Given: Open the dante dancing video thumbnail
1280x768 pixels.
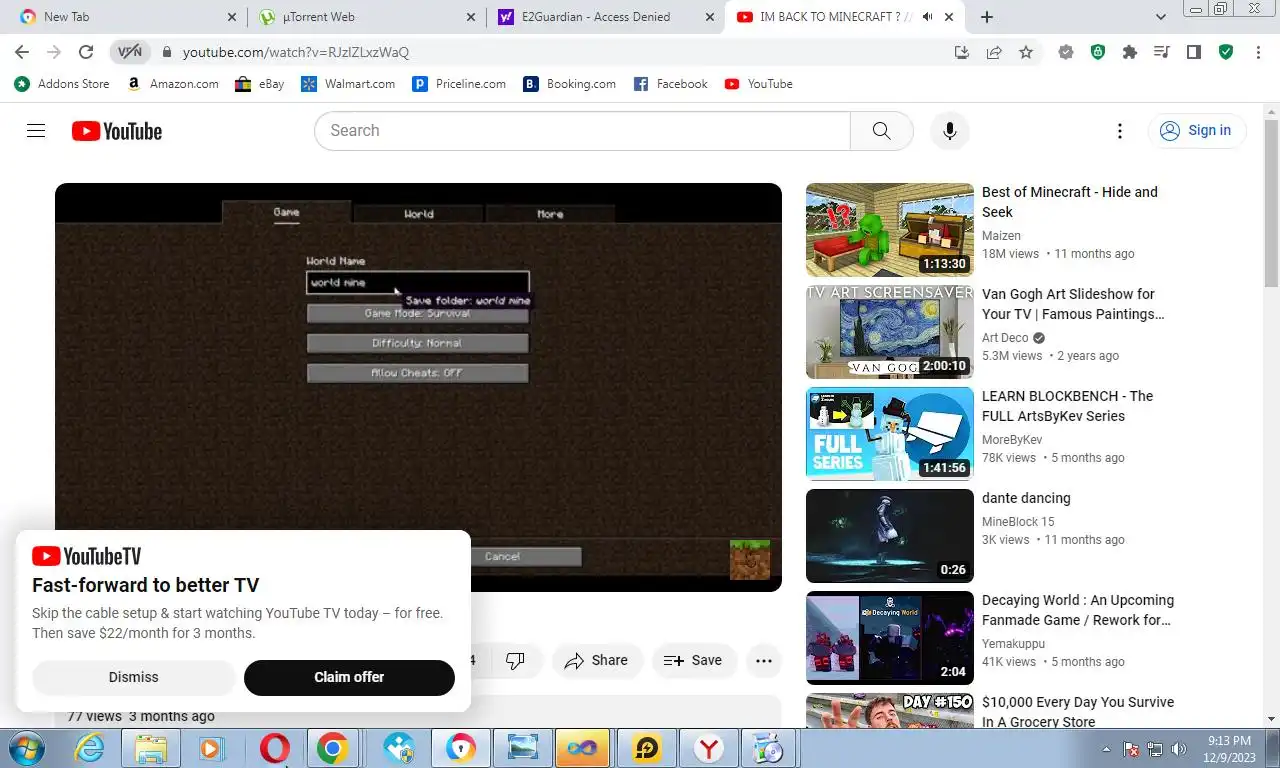Looking at the screenshot, I should [890, 536].
